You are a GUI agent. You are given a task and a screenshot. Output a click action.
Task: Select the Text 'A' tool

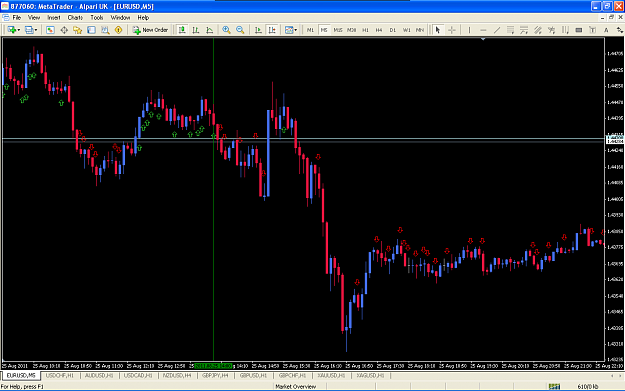click(x=606, y=30)
